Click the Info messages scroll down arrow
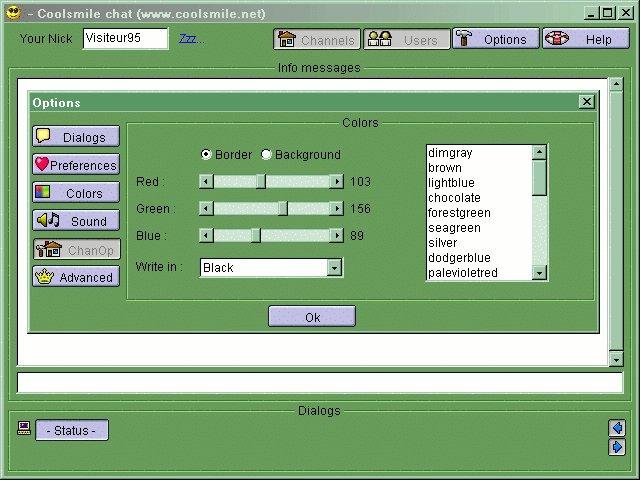The image size is (640, 480). (x=616, y=359)
